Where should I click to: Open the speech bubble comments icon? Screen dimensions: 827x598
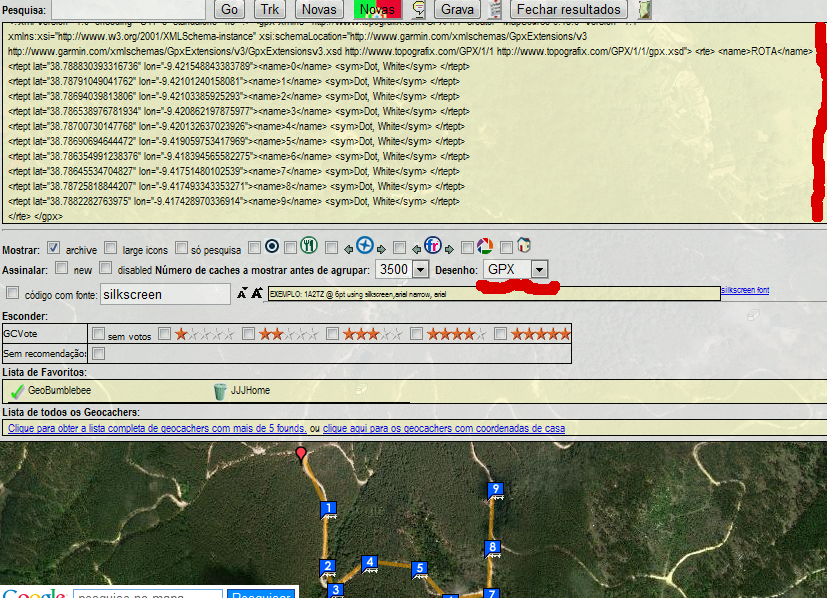pos(418,9)
